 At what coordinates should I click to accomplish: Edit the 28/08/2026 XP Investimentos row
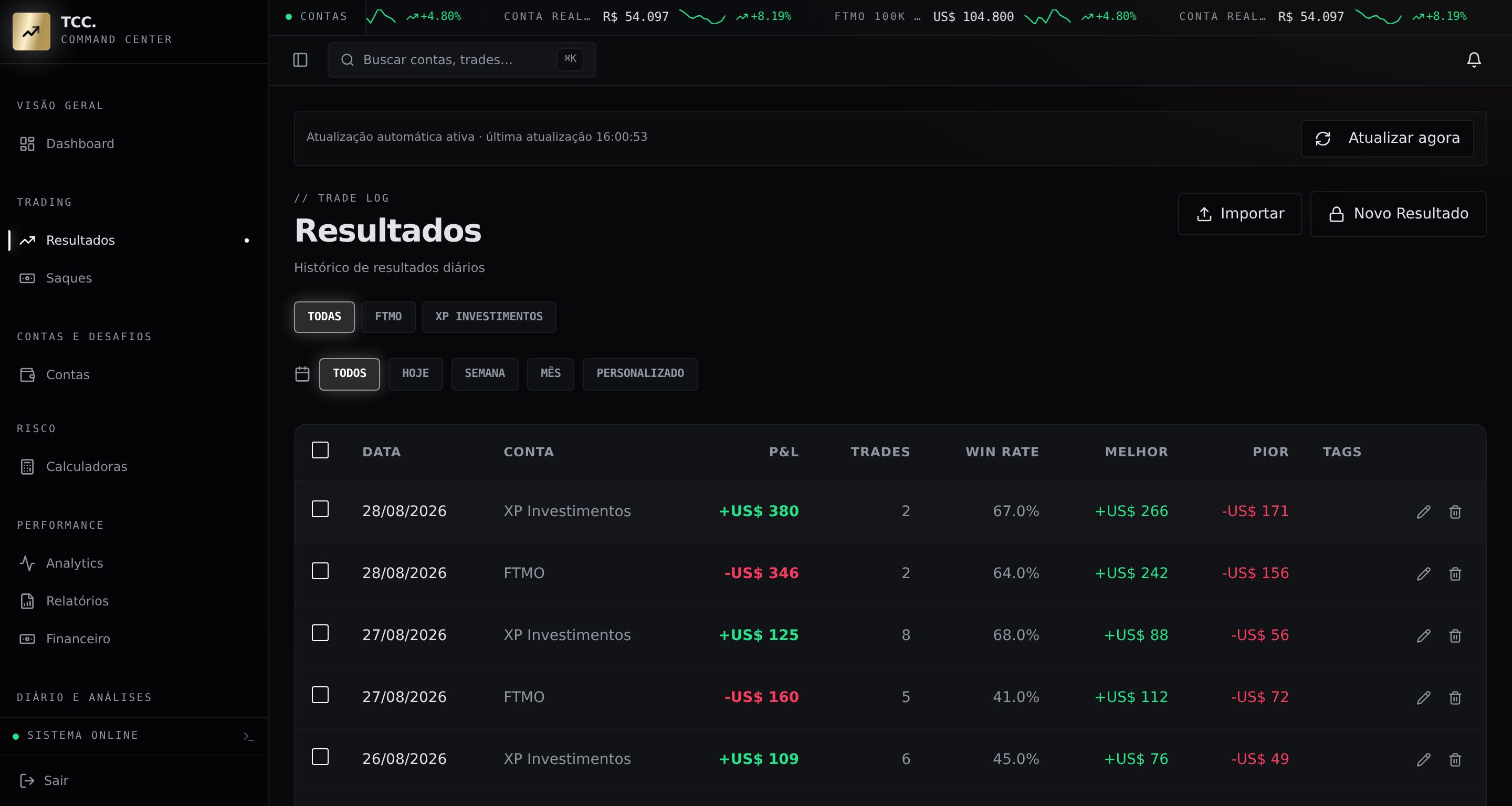click(1423, 512)
